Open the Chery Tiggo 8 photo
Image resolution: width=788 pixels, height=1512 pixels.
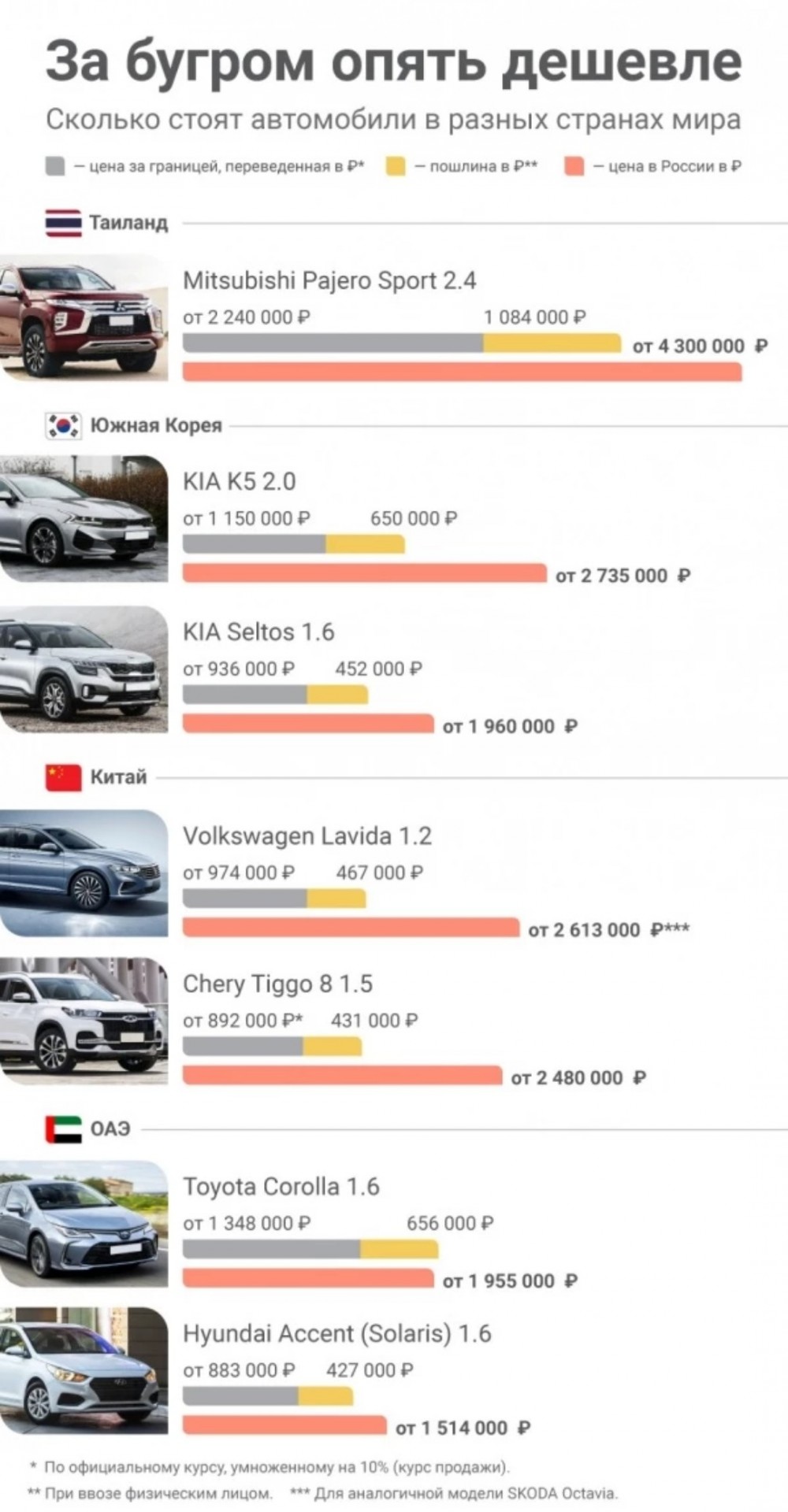point(84,1021)
